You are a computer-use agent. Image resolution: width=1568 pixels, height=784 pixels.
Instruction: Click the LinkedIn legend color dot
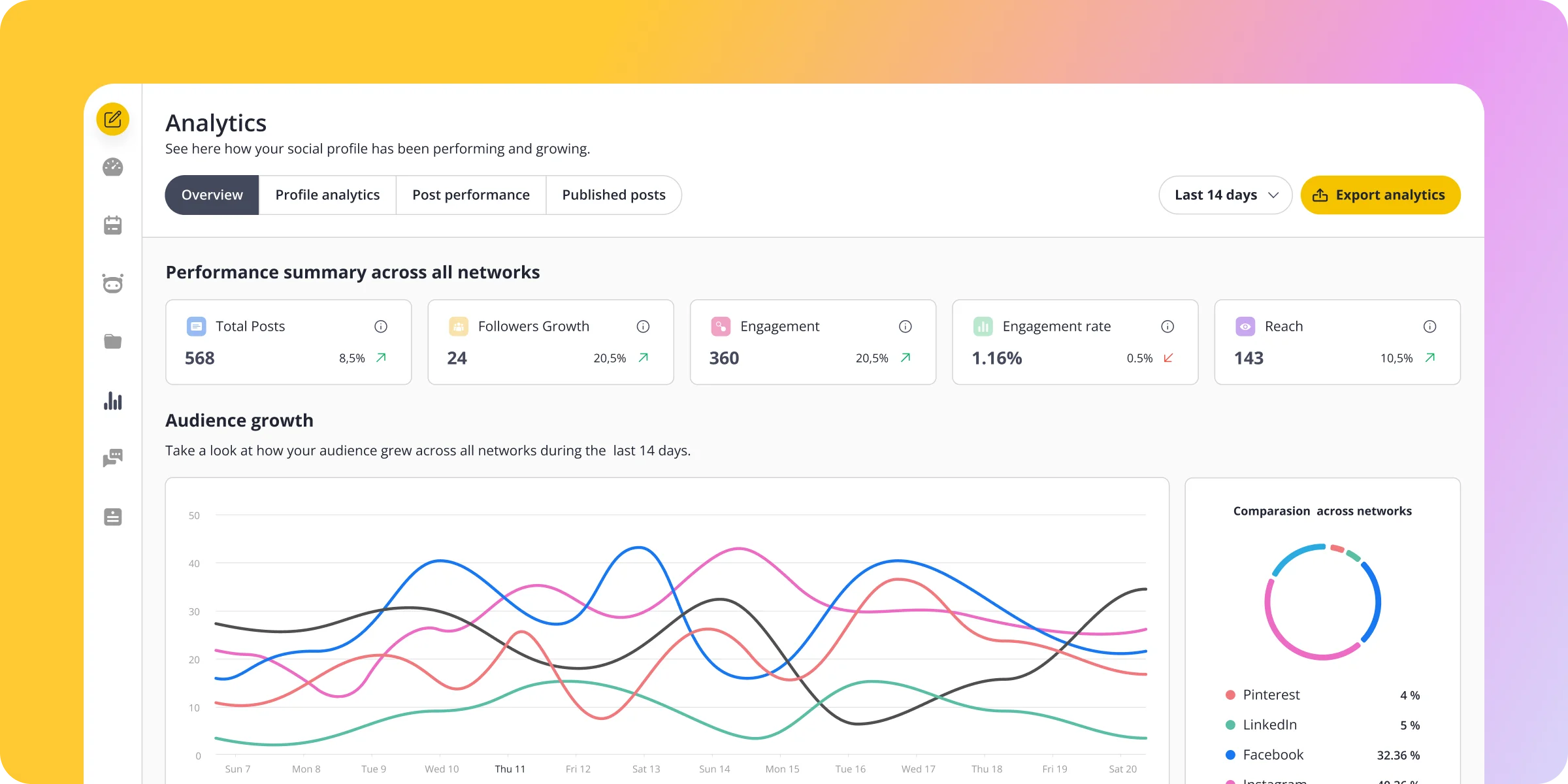[1230, 725]
